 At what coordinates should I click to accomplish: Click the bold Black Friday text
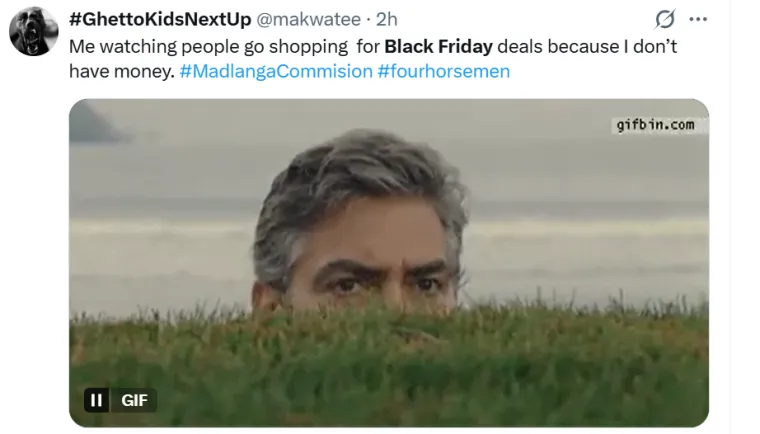click(439, 47)
